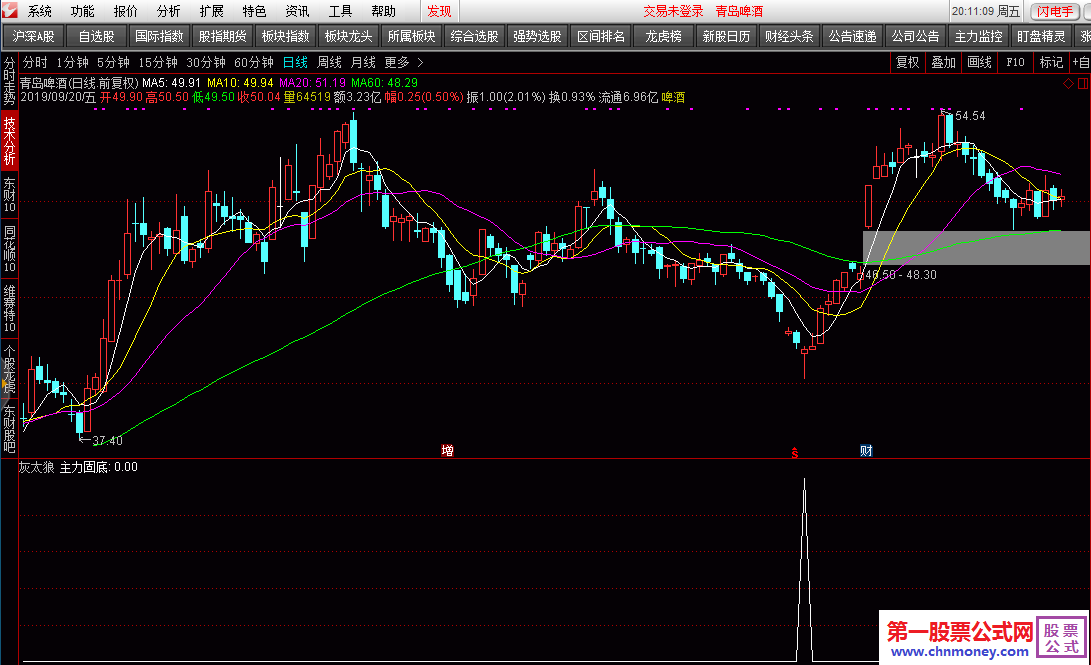Click the 龙虎榜 toolbar button
The height and width of the screenshot is (665, 1091).
(x=663, y=36)
